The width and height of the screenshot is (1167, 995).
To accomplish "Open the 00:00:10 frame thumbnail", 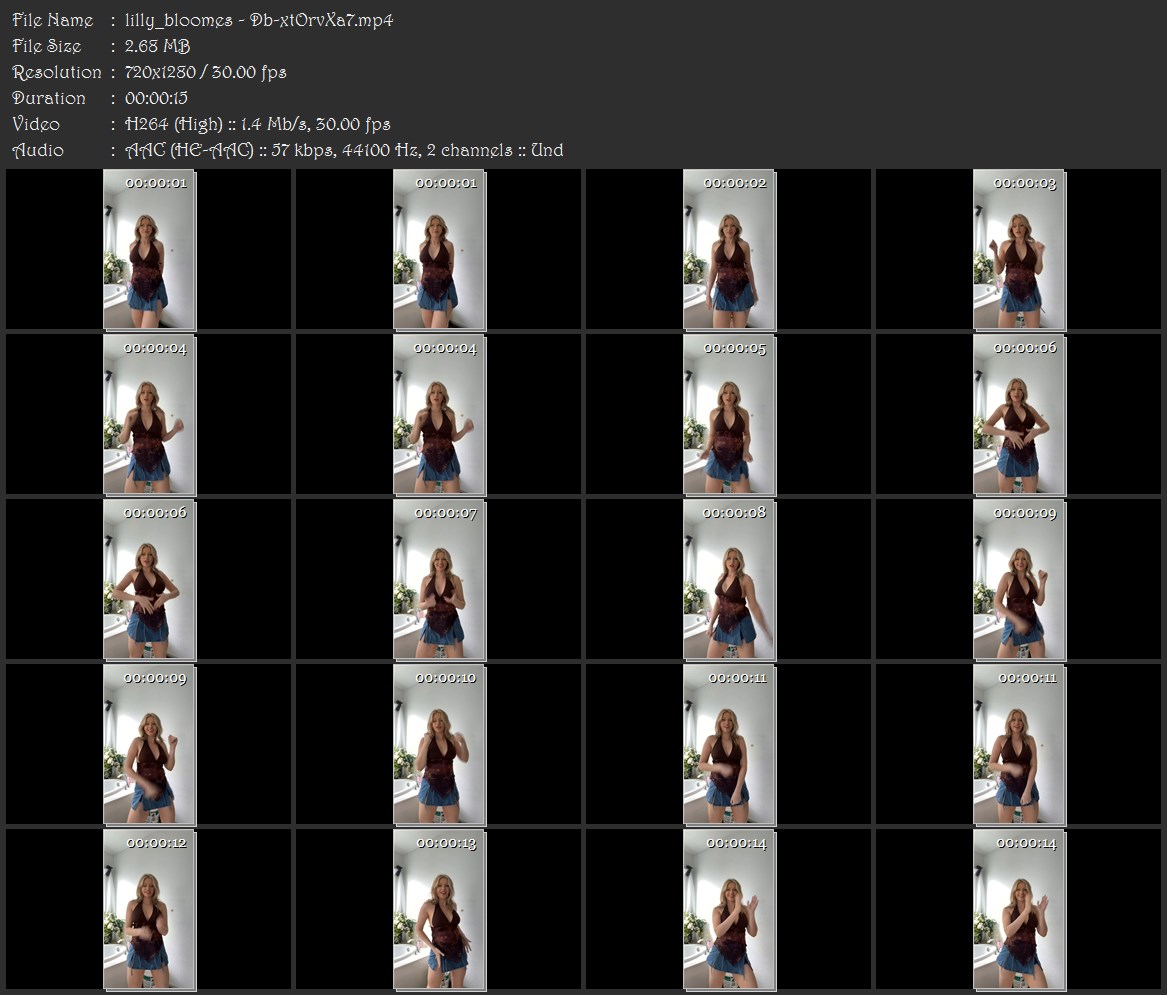I will coord(439,745).
